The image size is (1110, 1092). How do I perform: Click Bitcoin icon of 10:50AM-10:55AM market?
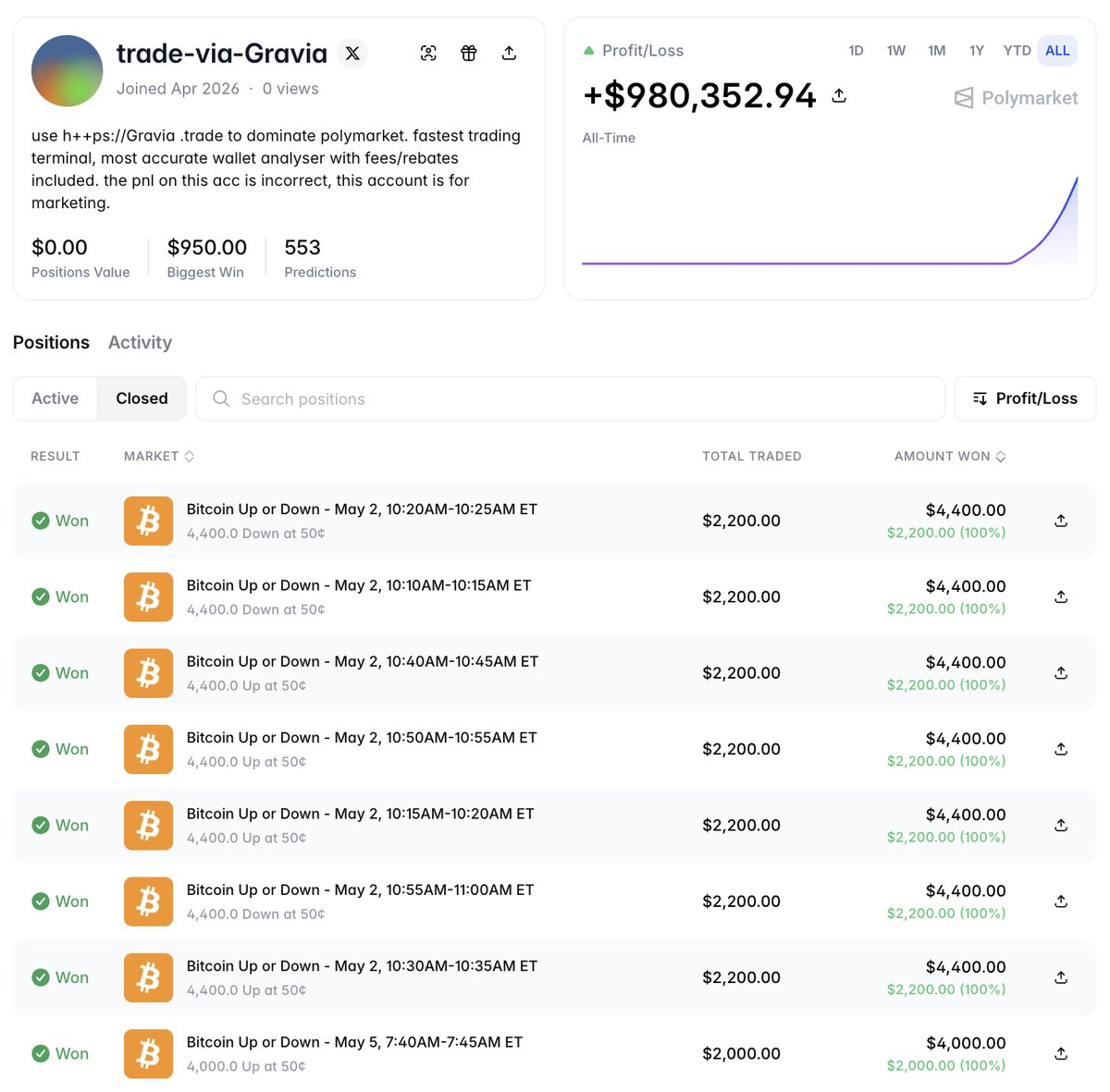point(148,749)
